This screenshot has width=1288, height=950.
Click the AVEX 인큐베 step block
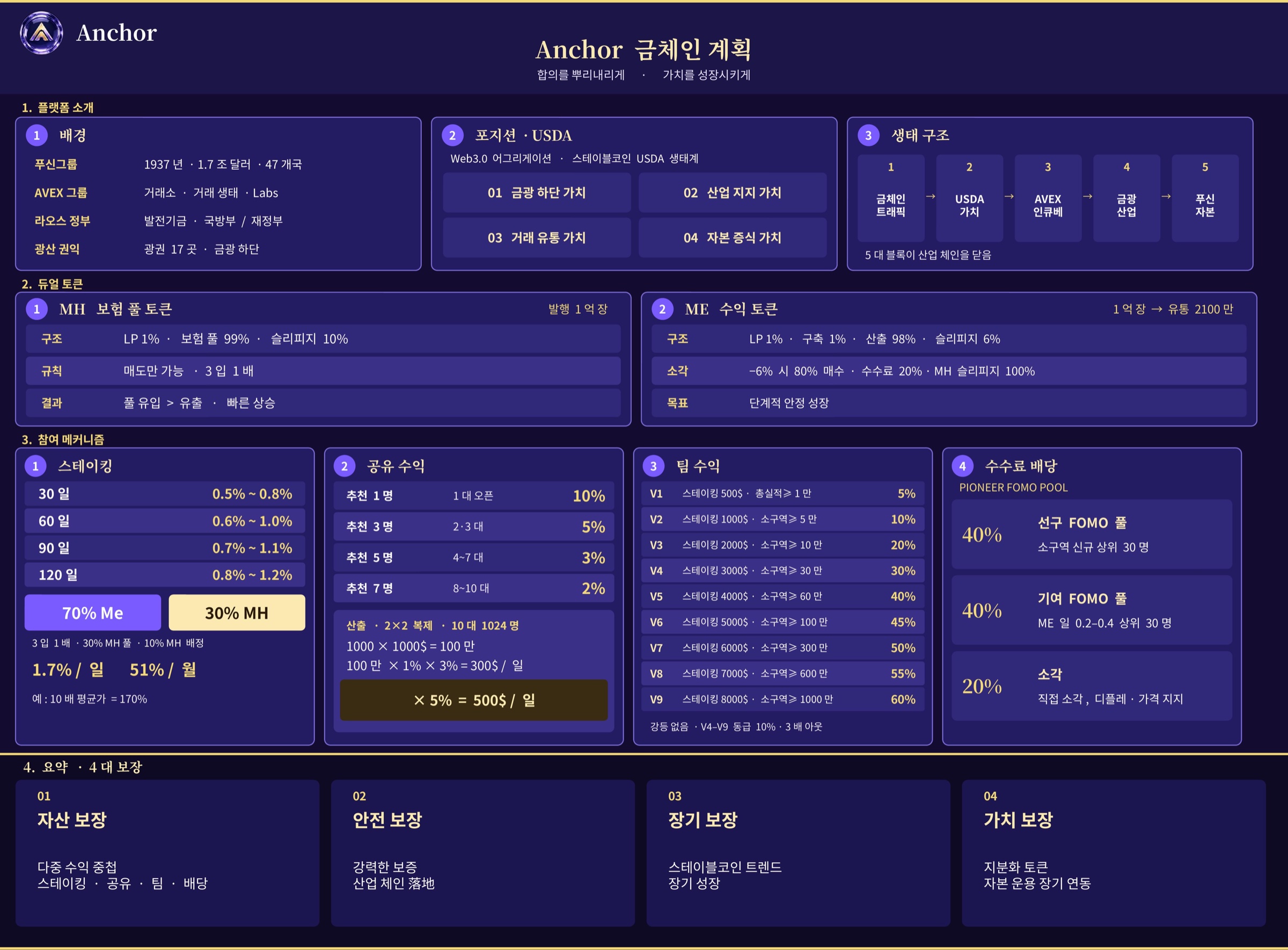1048,198
